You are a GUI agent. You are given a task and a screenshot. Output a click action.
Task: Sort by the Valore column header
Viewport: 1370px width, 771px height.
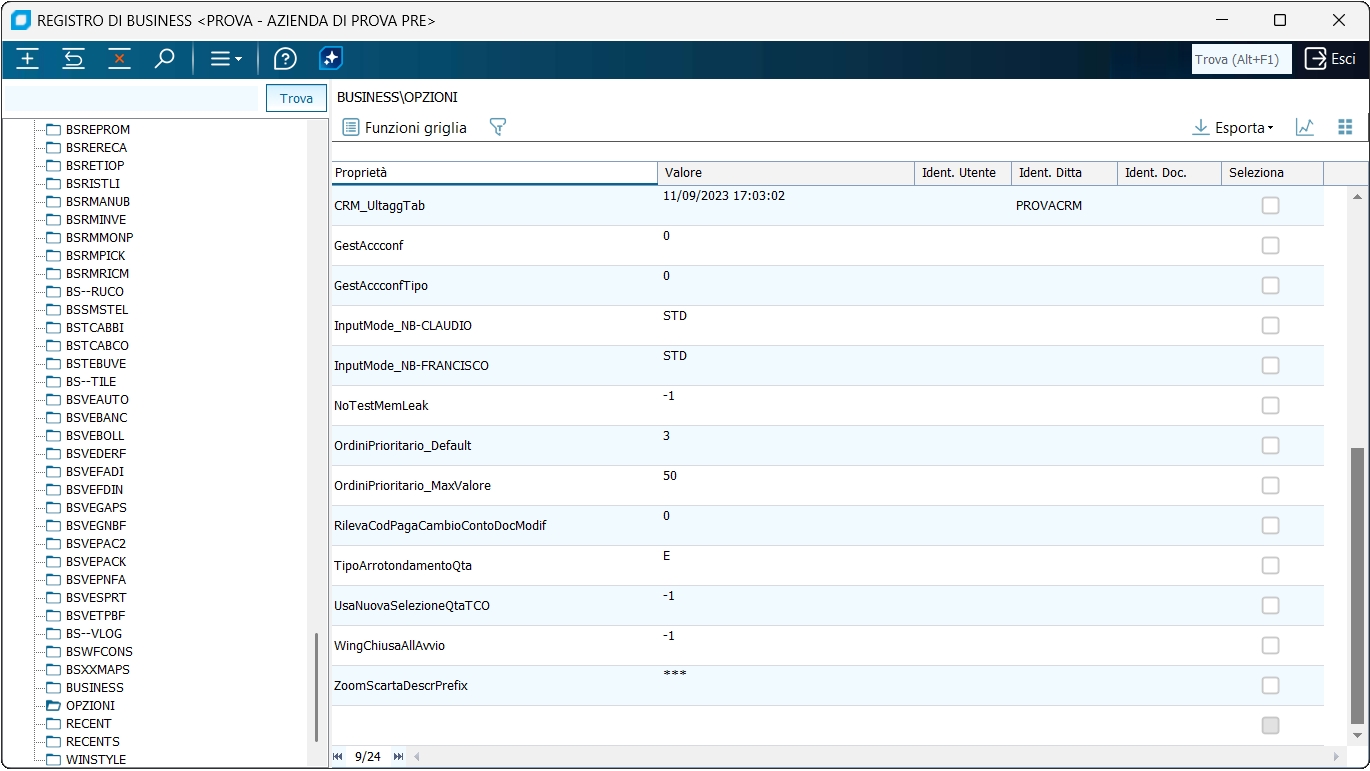point(785,173)
